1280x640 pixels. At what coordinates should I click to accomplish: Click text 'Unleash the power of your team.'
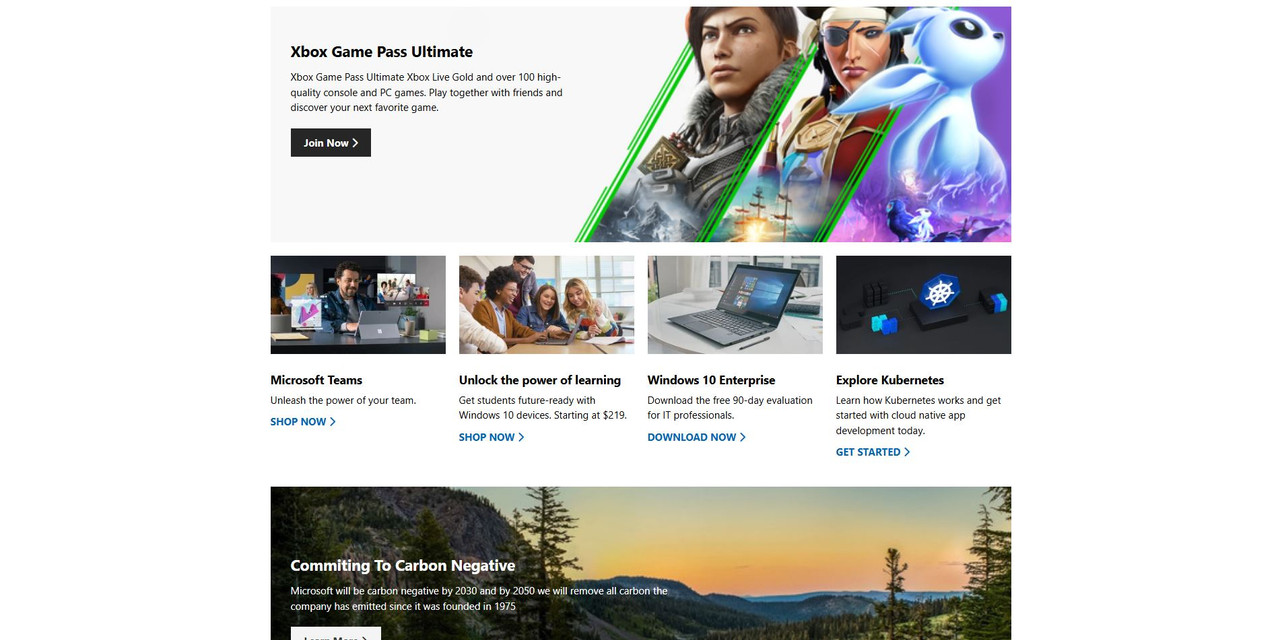[343, 401]
